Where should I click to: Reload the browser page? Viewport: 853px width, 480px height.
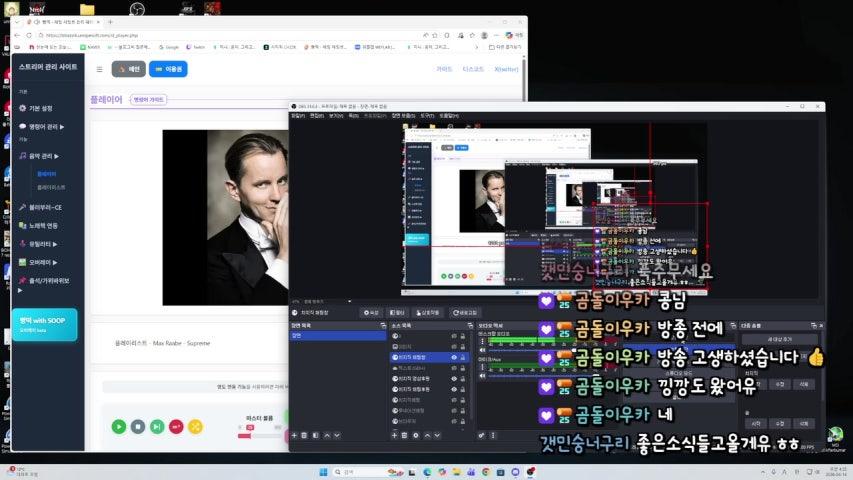pos(29,35)
